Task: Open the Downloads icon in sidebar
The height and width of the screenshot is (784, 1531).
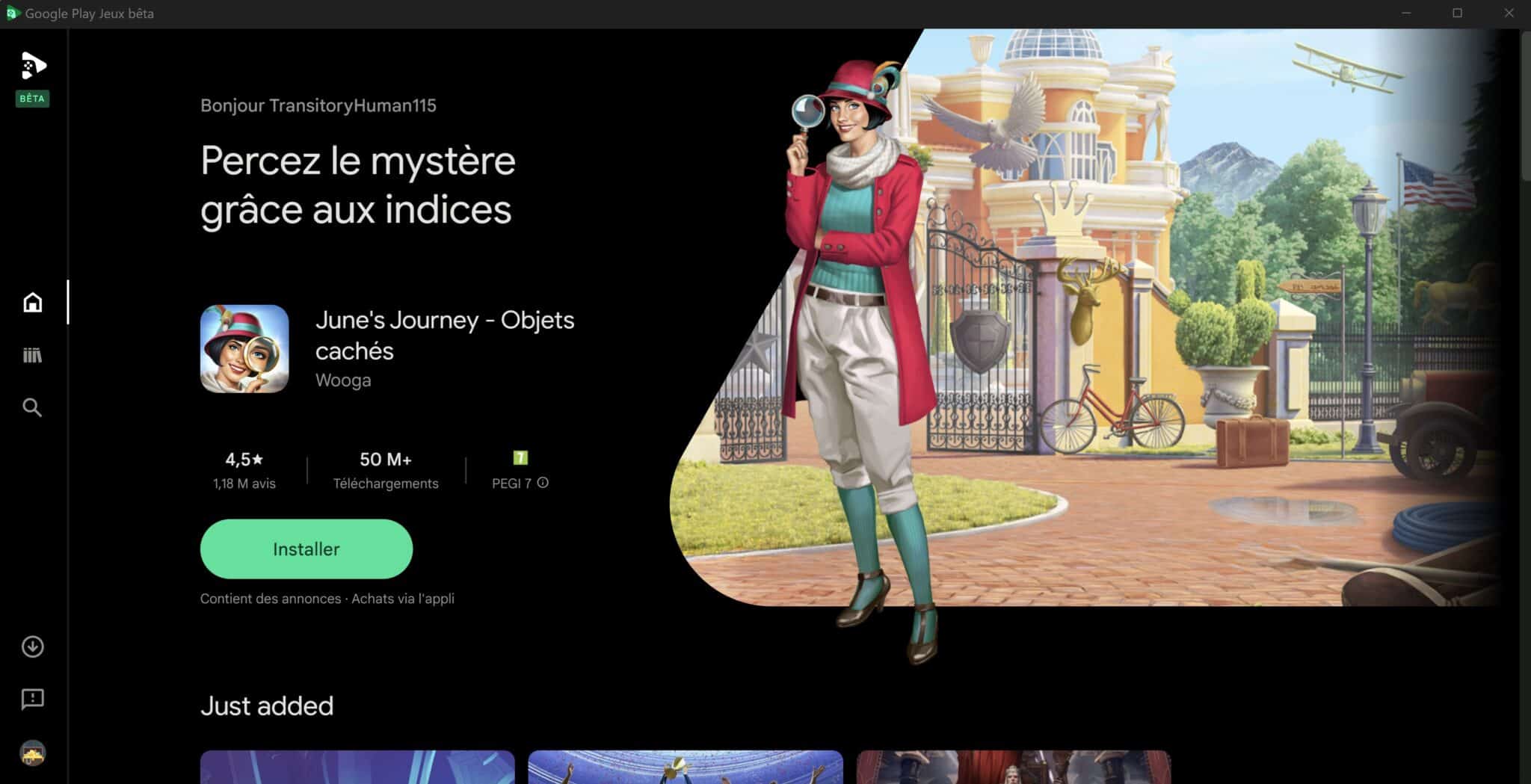Action: (x=32, y=646)
